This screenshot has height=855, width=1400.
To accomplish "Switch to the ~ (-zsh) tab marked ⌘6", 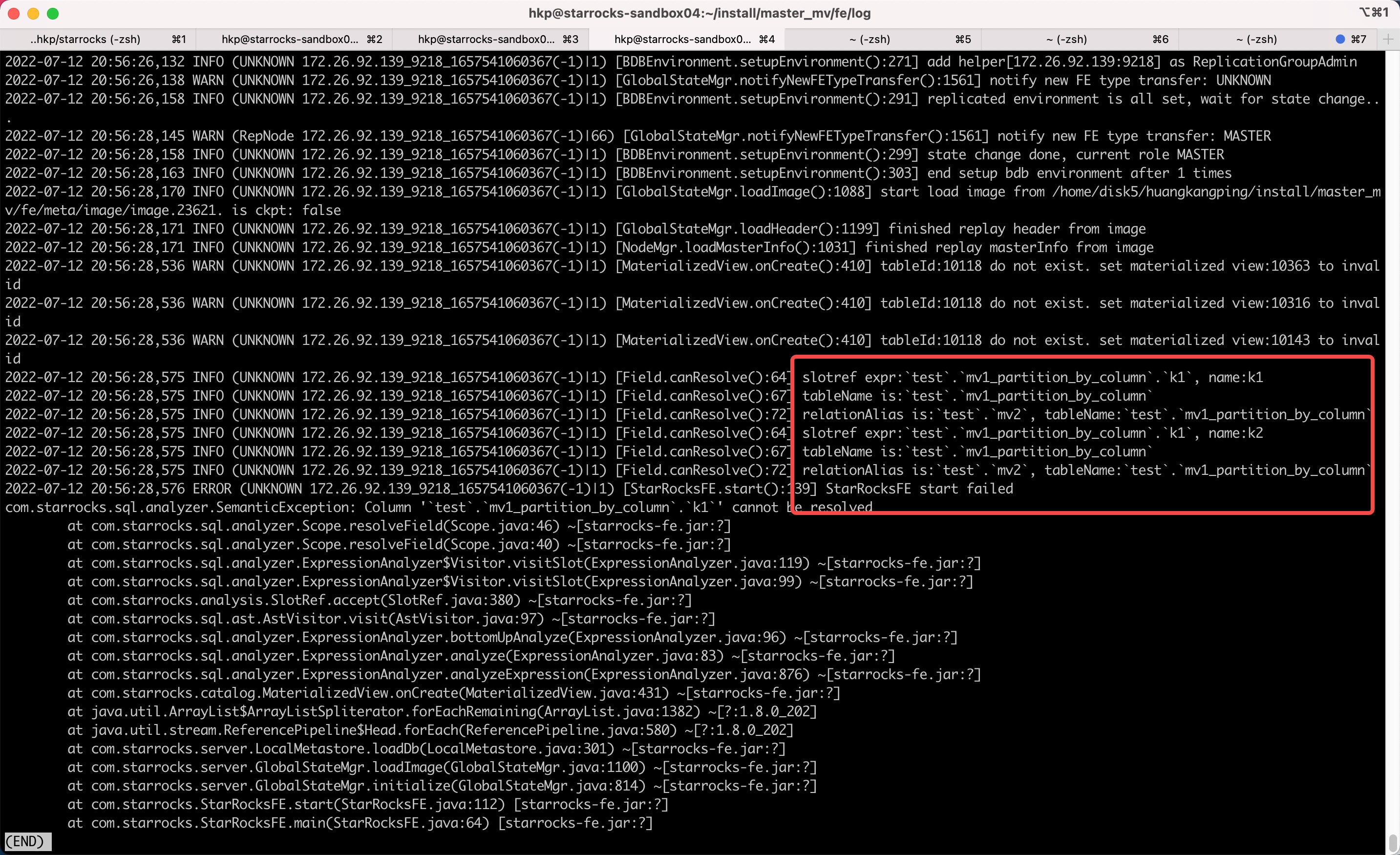I will click(x=1081, y=39).
